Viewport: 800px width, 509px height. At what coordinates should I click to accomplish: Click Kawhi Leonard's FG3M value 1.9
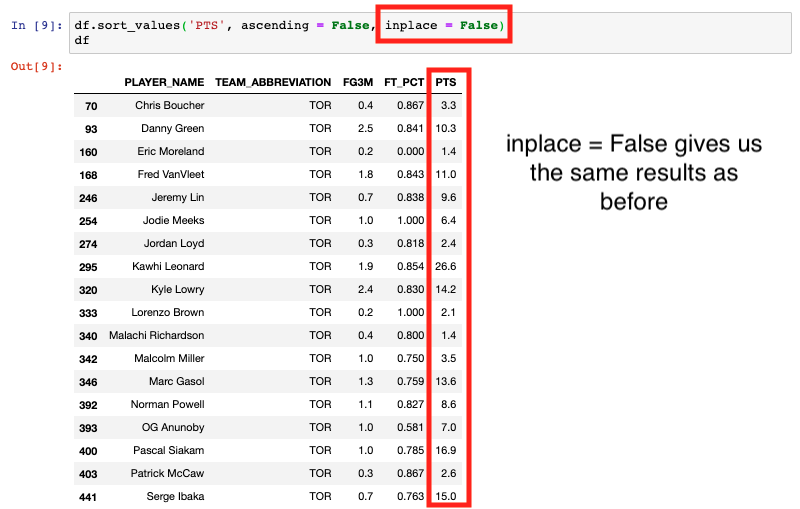[x=365, y=266]
